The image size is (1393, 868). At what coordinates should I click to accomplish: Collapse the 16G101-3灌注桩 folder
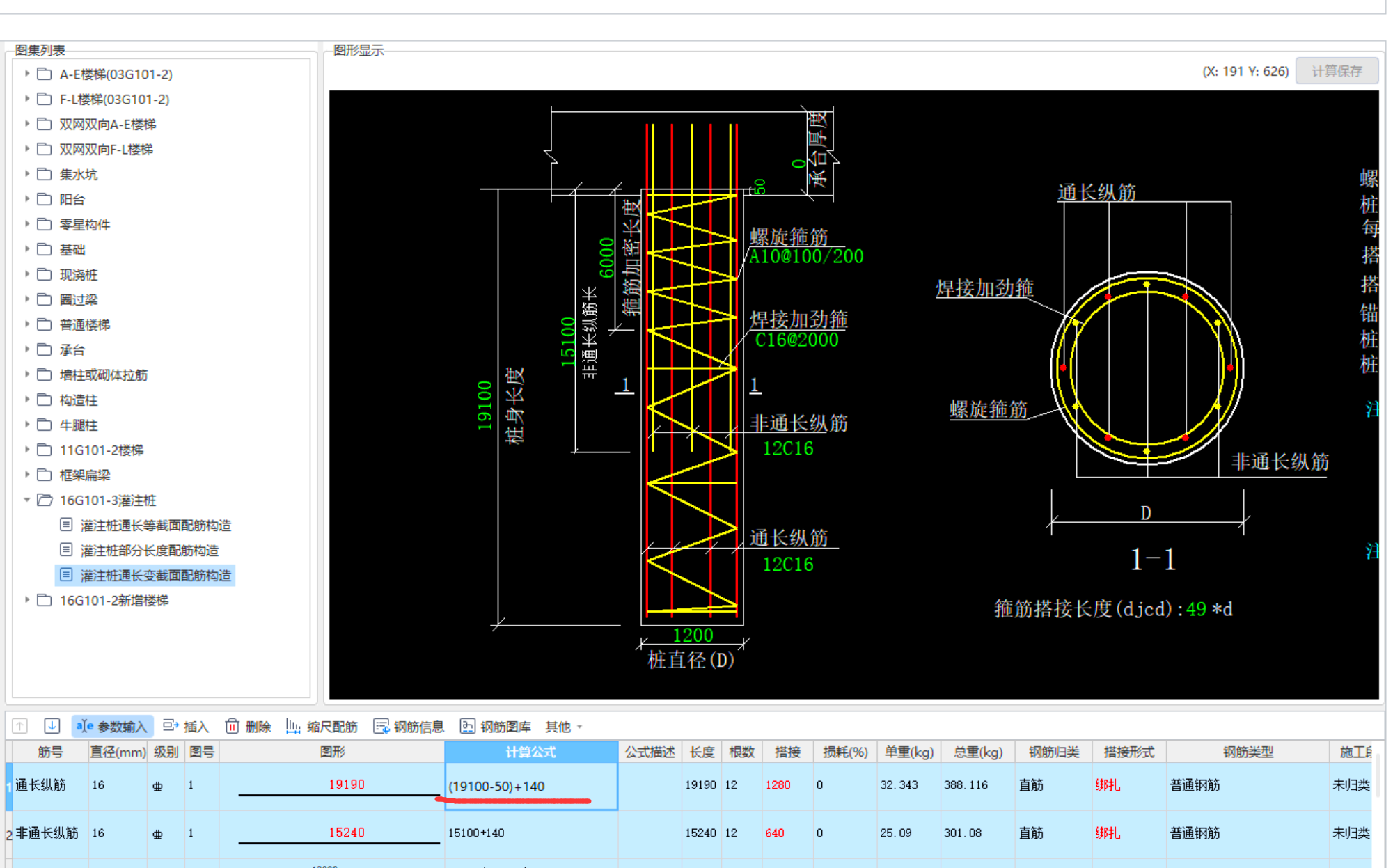pos(26,499)
